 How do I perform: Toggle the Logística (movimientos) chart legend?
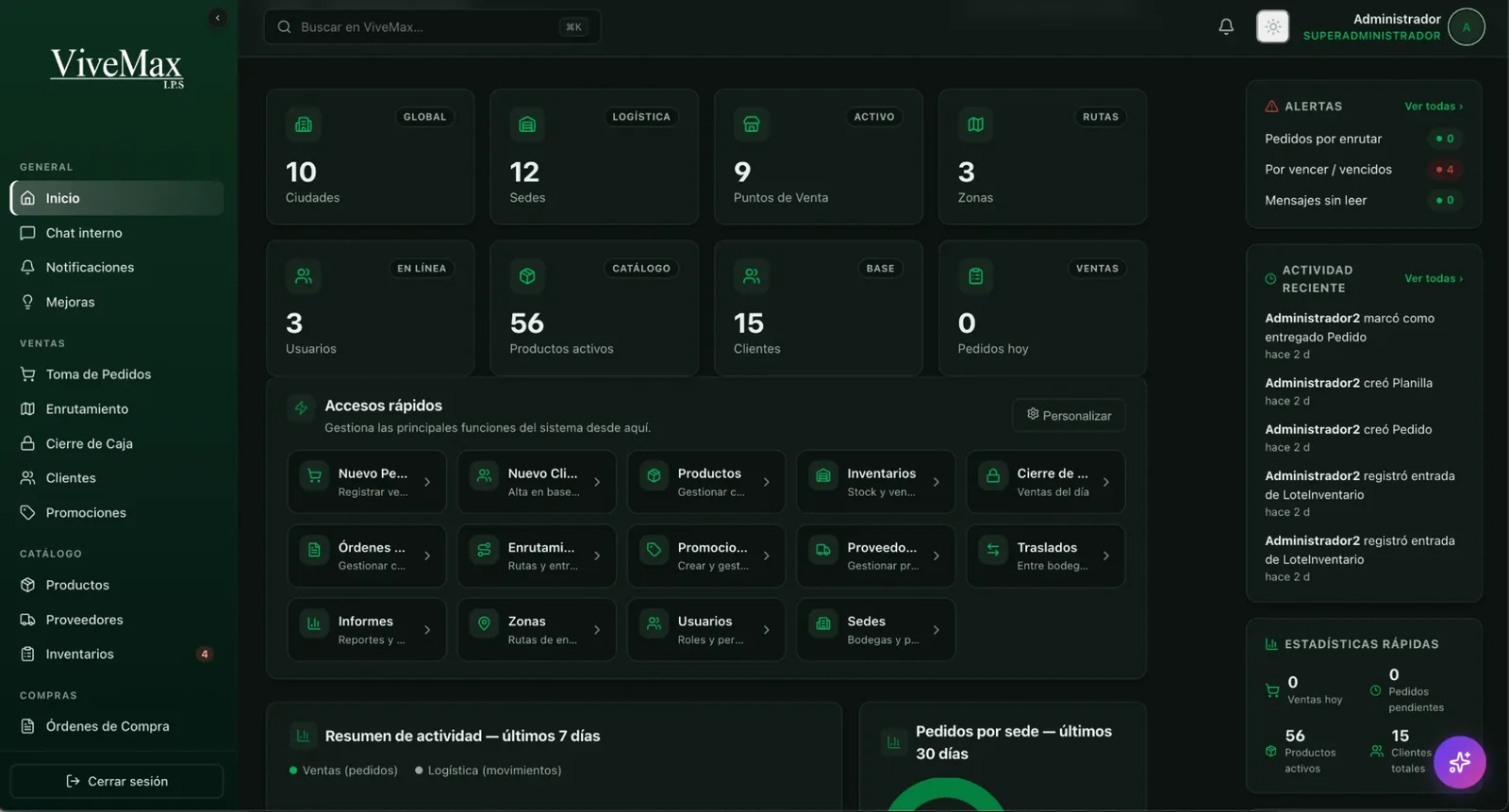pyautogui.click(x=489, y=771)
